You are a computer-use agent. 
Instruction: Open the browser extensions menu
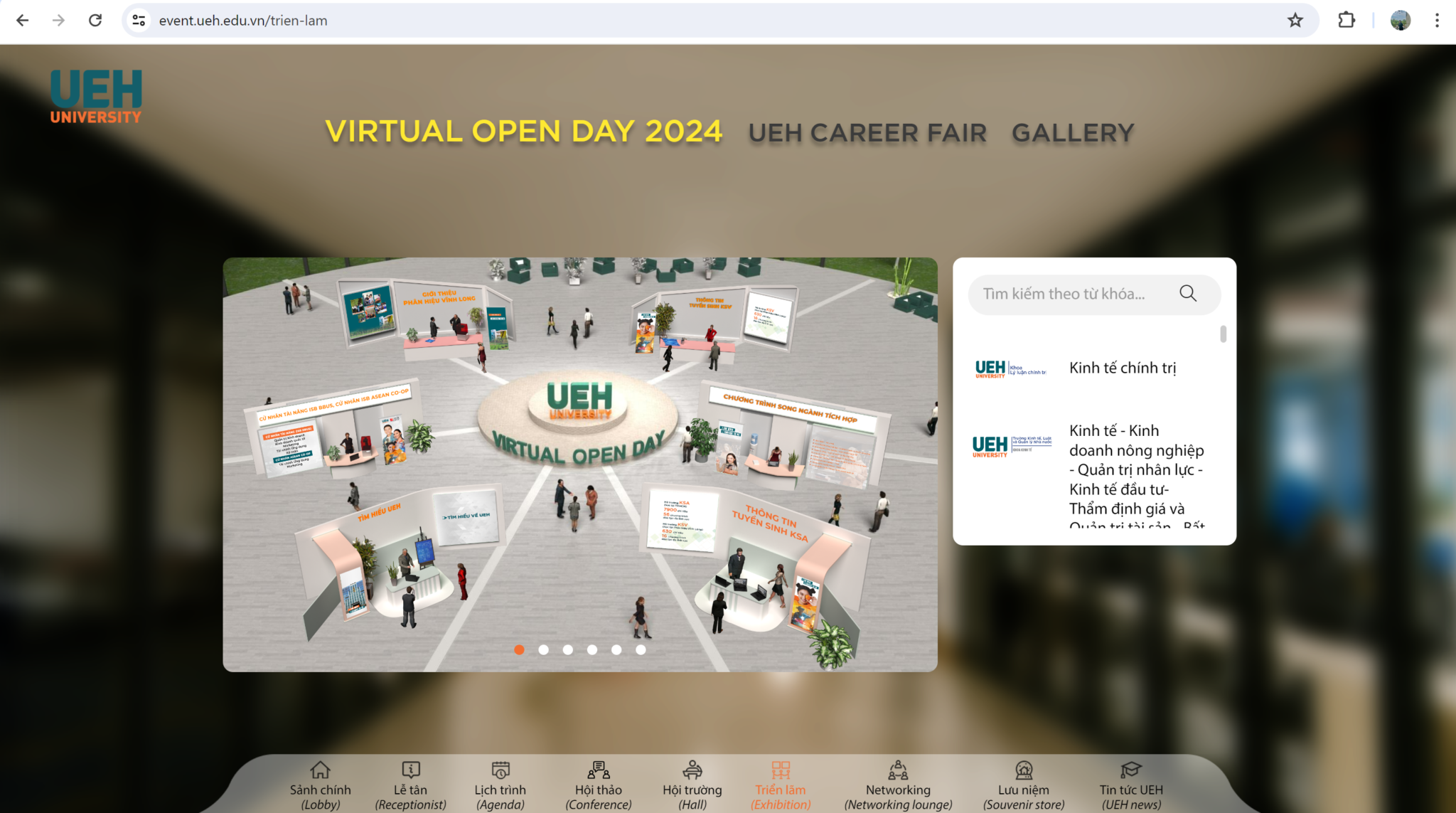[1347, 21]
